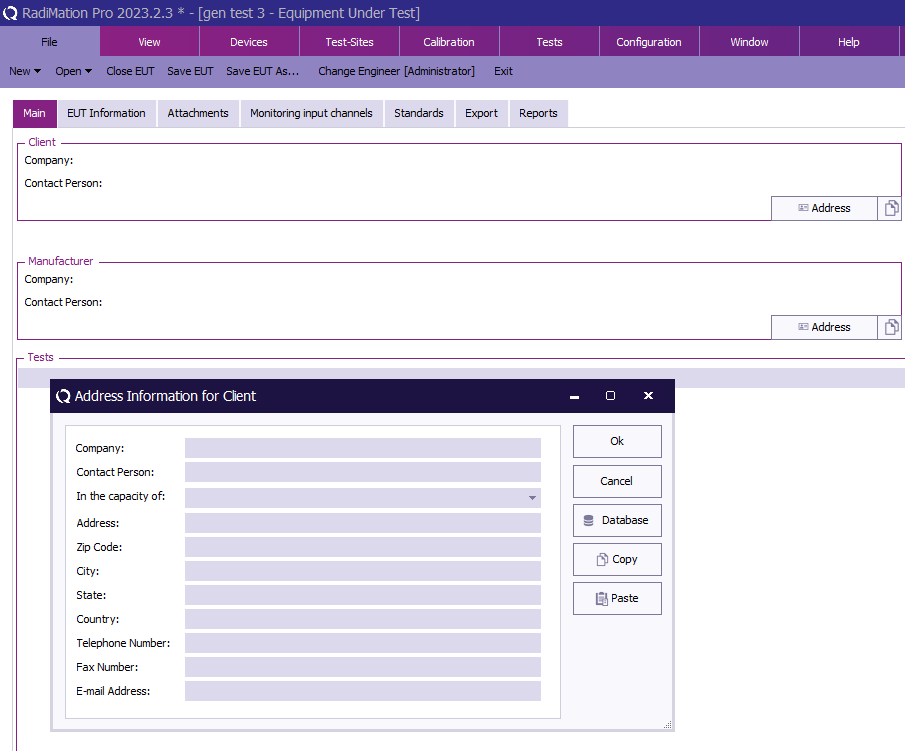Viewport: 905px width, 751px height.
Task: Switch to the Main tab
Action: coord(35,113)
